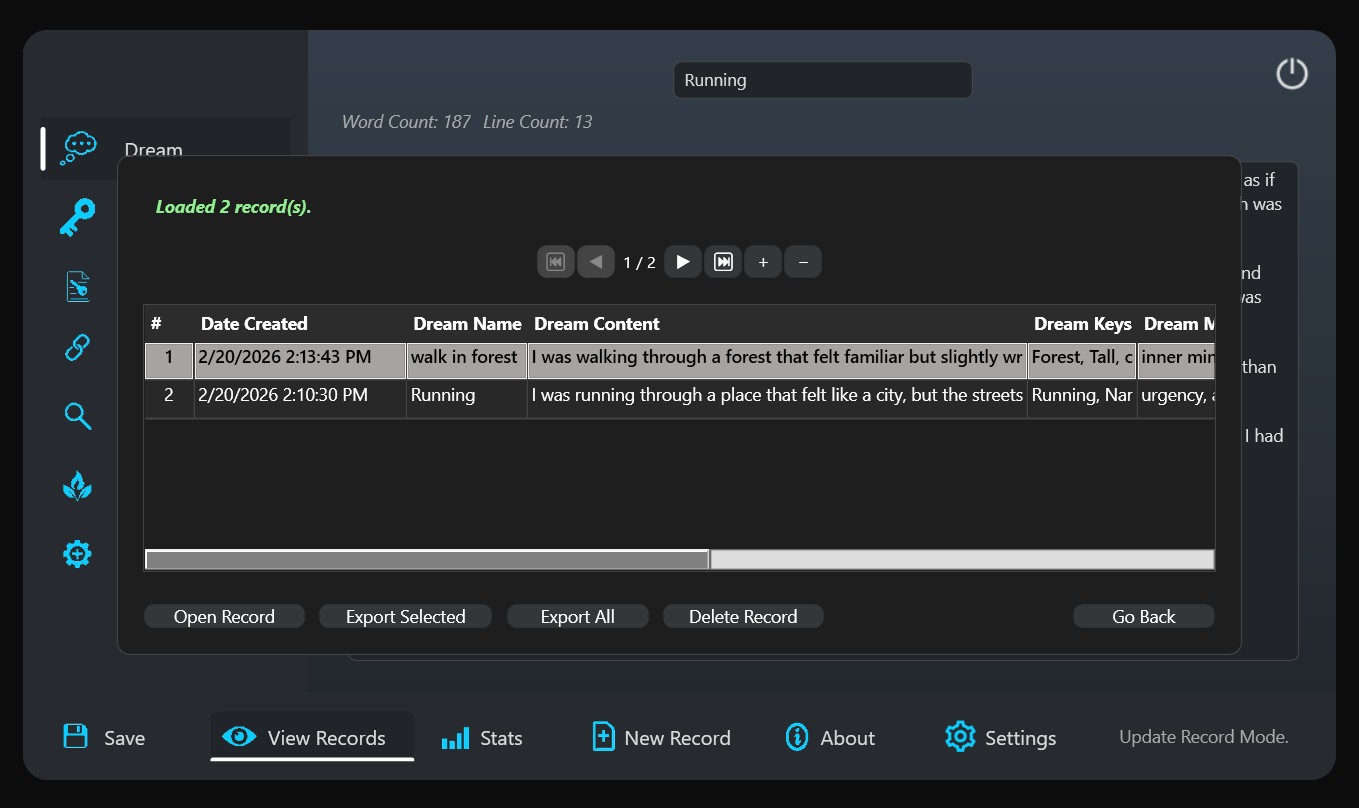Click the Go Back button
Image resolution: width=1359 pixels, height=808 pixels.
tap(1144, 617)
